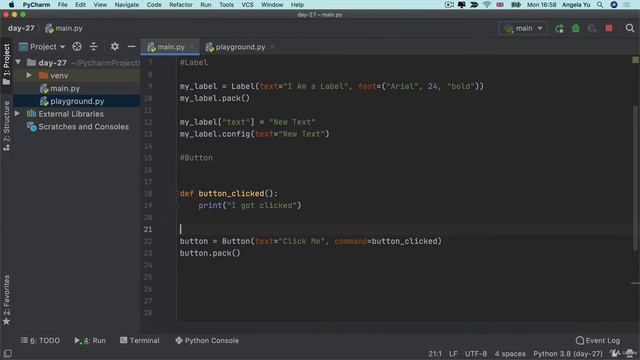Image resolution: width=640 pixels, height=360 pixels.
Task: Collapse all in Project panel
Action: 94,47
